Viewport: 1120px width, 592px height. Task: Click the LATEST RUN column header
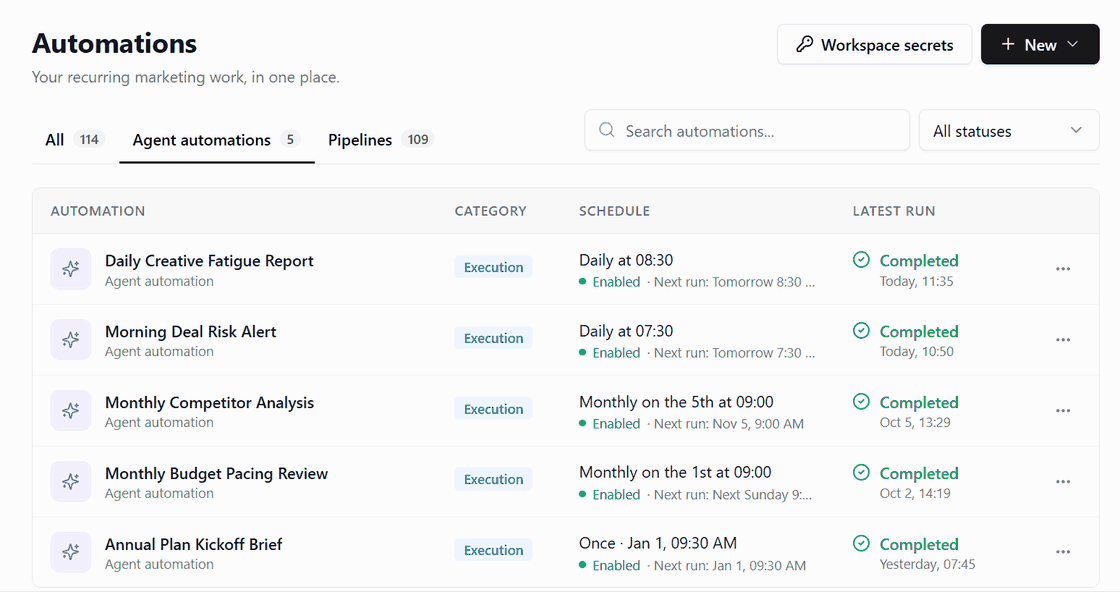894,211
